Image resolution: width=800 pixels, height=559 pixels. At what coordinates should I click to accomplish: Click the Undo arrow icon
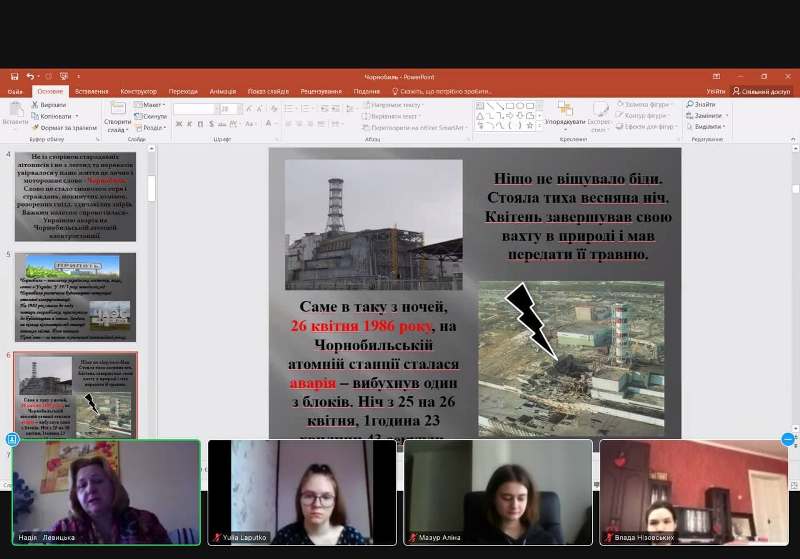[x=30, y=76]
